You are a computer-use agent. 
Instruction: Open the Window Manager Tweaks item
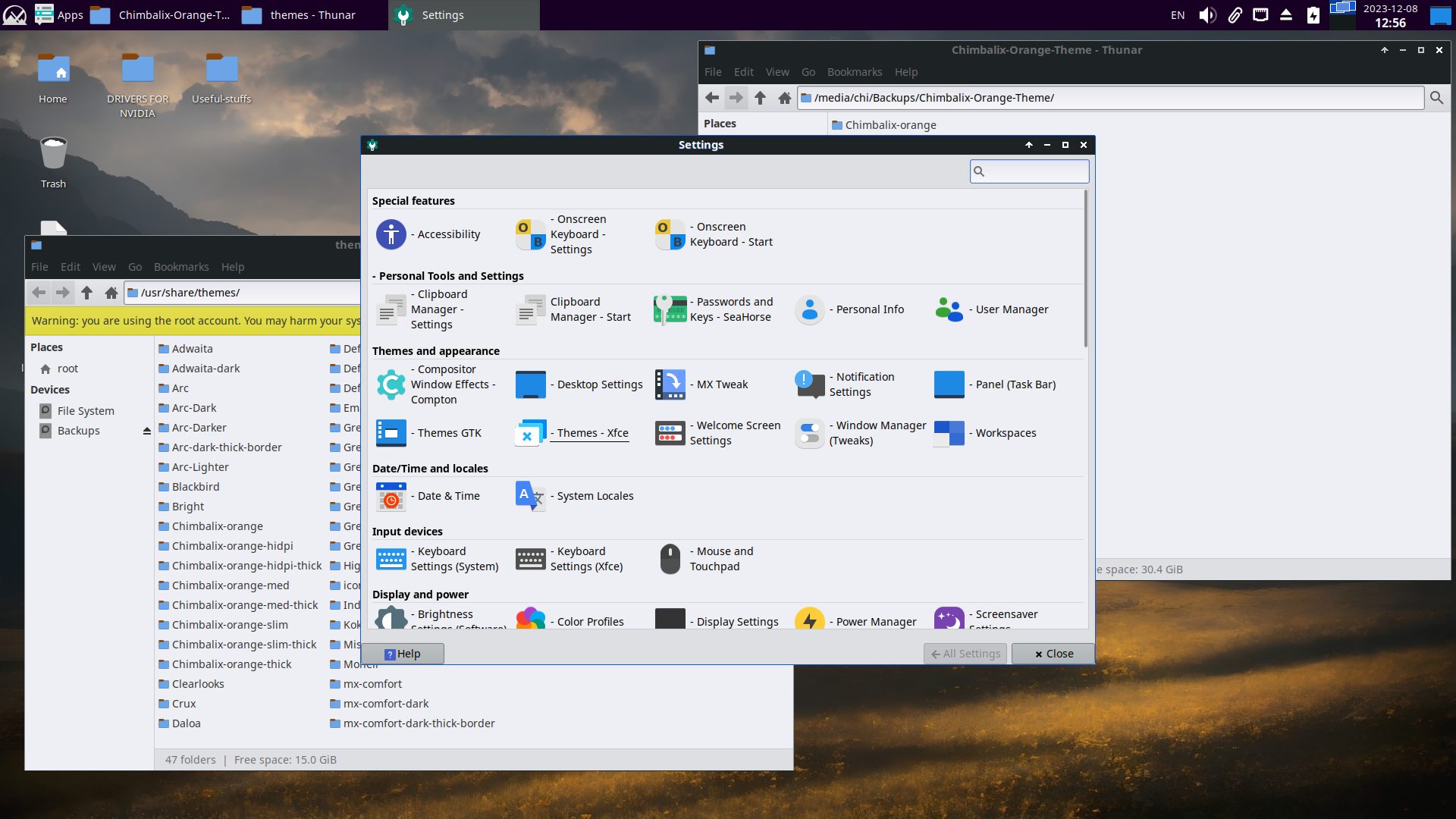(x=810, y=433)
